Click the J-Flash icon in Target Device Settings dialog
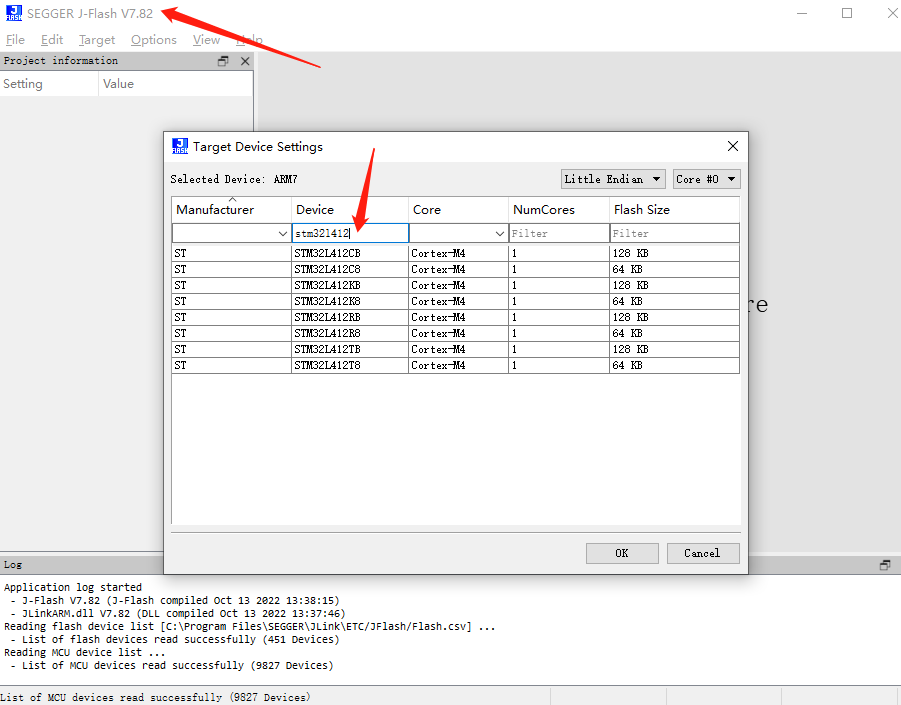Image resolution: width=901 pixels, height=705 pixels. 180,146
